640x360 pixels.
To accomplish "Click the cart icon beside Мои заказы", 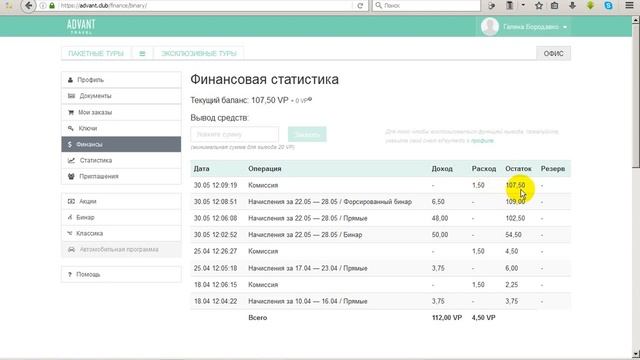I will [71, 112].
